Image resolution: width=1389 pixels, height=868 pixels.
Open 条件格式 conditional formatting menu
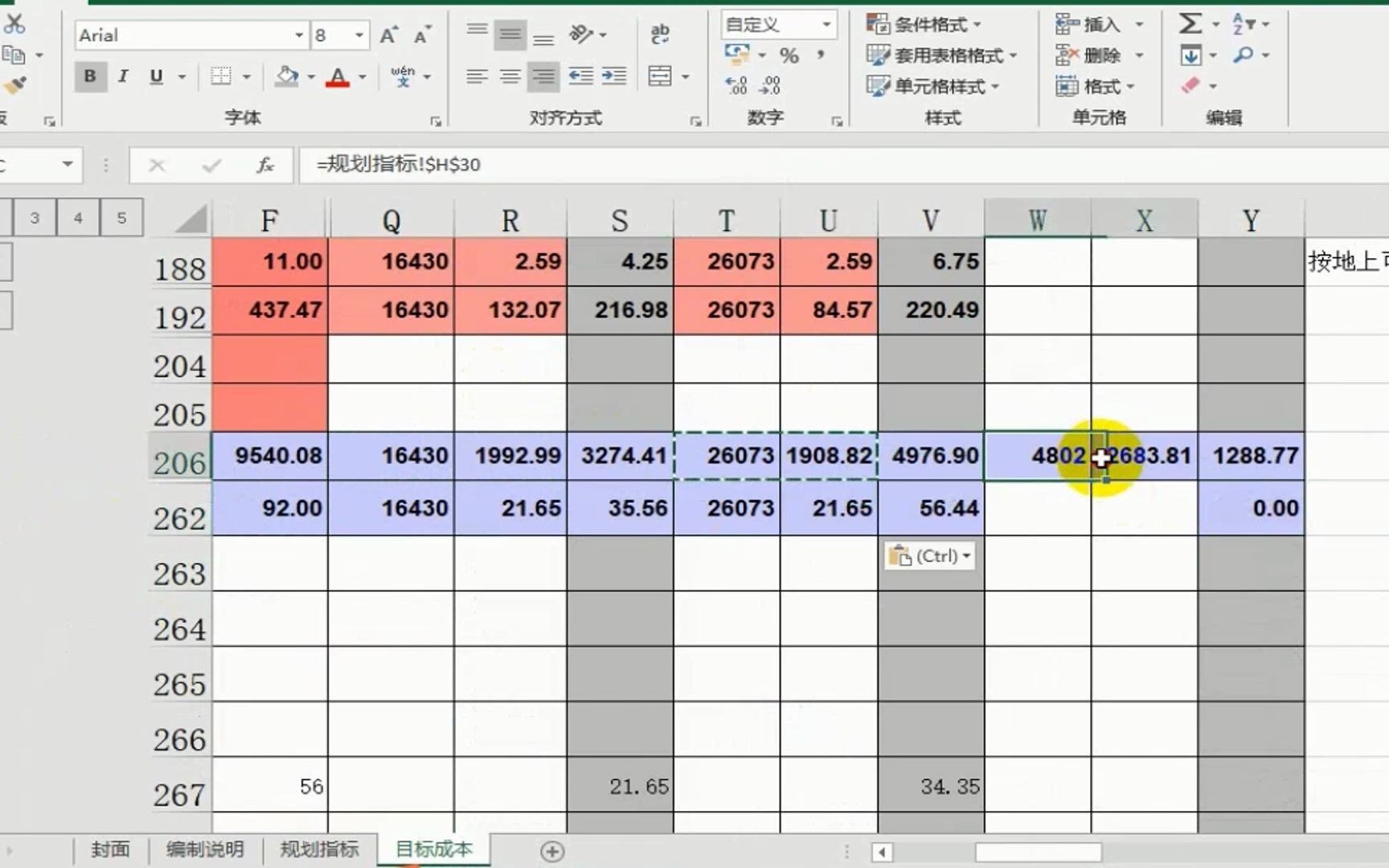coord(924,24)
